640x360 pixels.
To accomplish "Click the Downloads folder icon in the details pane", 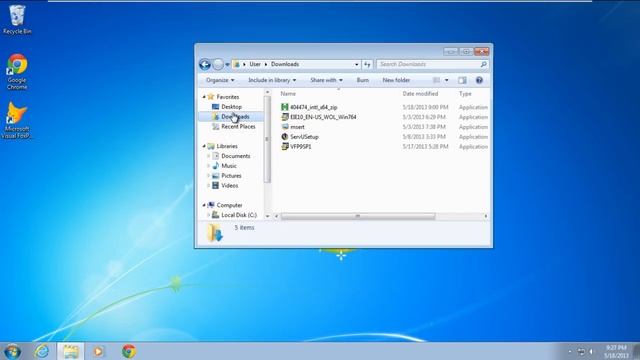I will coord(215,233).
